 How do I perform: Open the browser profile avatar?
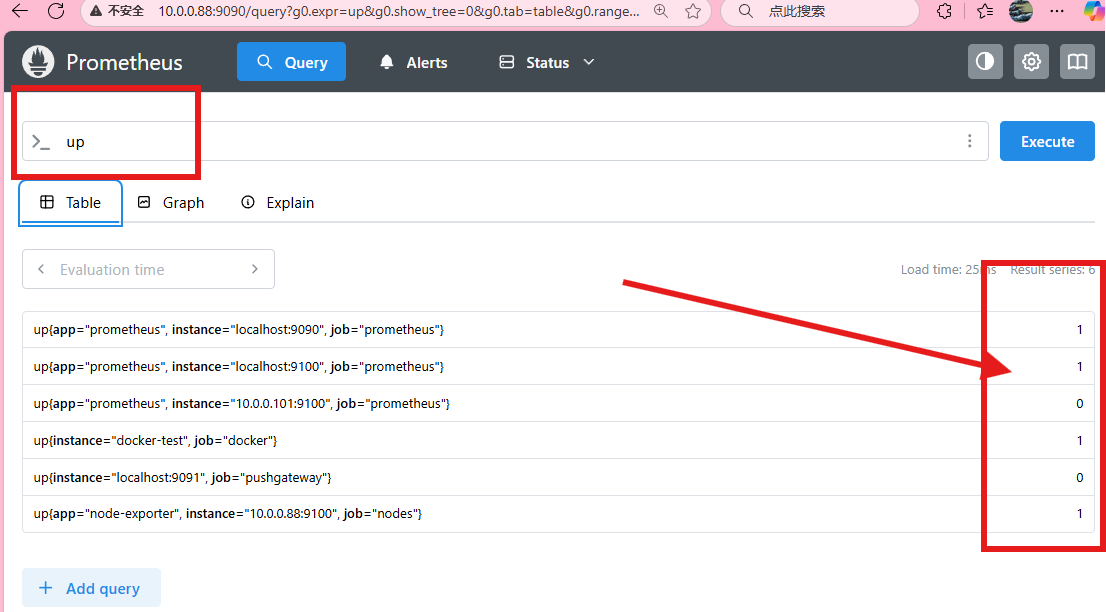pyautogui.click(x=1021, y=11)
